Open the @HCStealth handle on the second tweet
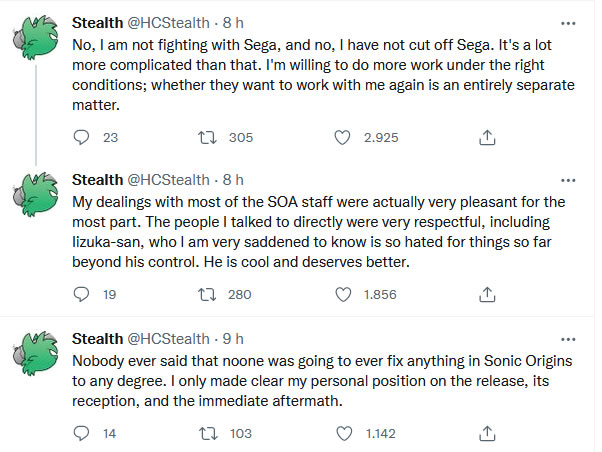The width and height of the screenshot is (602, 452). click(168, 180)
